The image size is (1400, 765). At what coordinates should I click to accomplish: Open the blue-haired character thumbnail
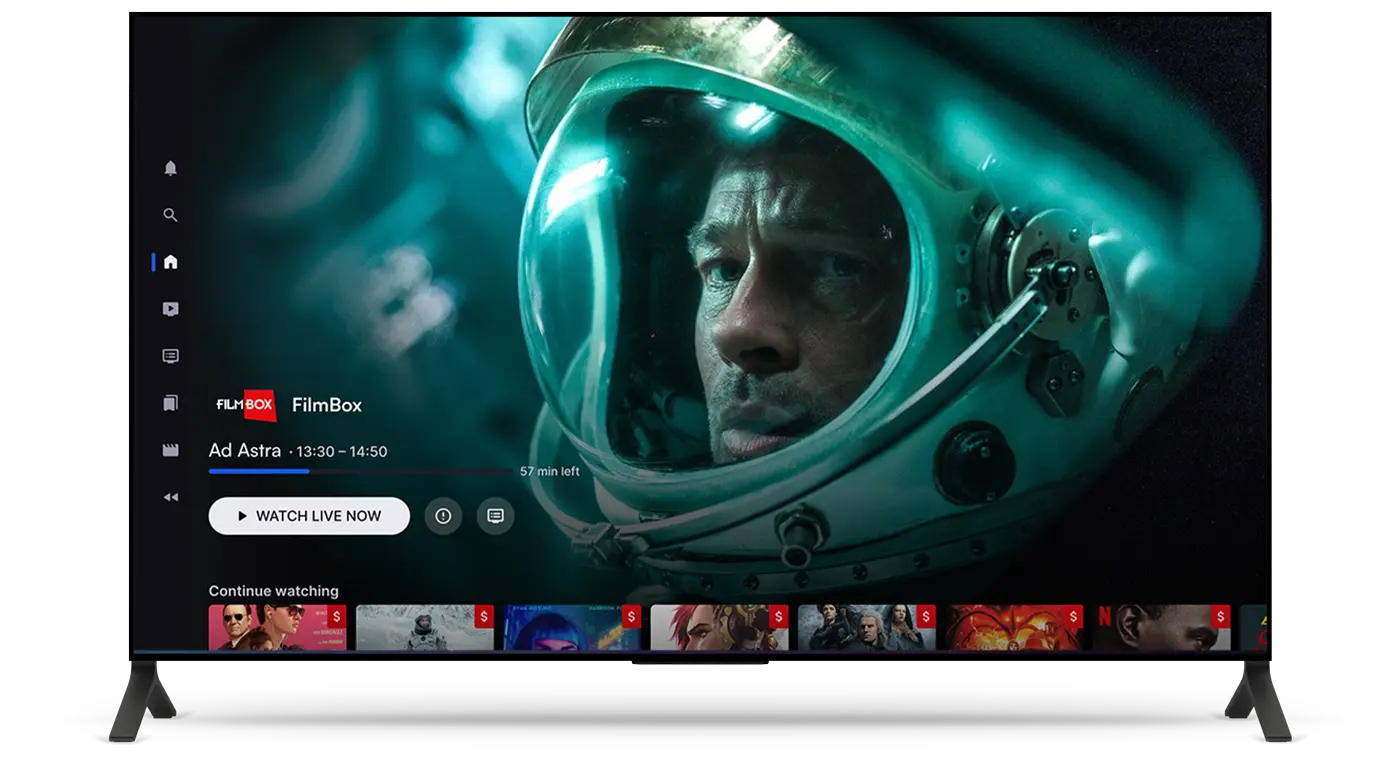[572, 627]
